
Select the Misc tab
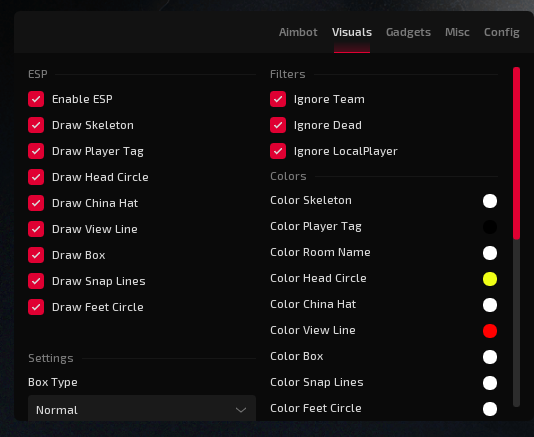click(x=457, y=32)
